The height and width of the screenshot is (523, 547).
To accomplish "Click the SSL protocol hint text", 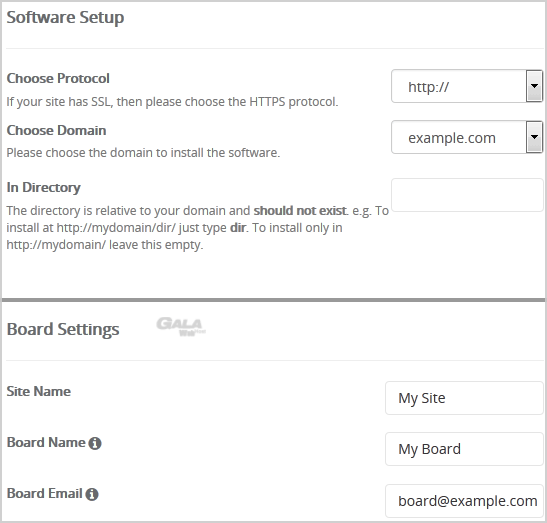I will coord(172,102).
